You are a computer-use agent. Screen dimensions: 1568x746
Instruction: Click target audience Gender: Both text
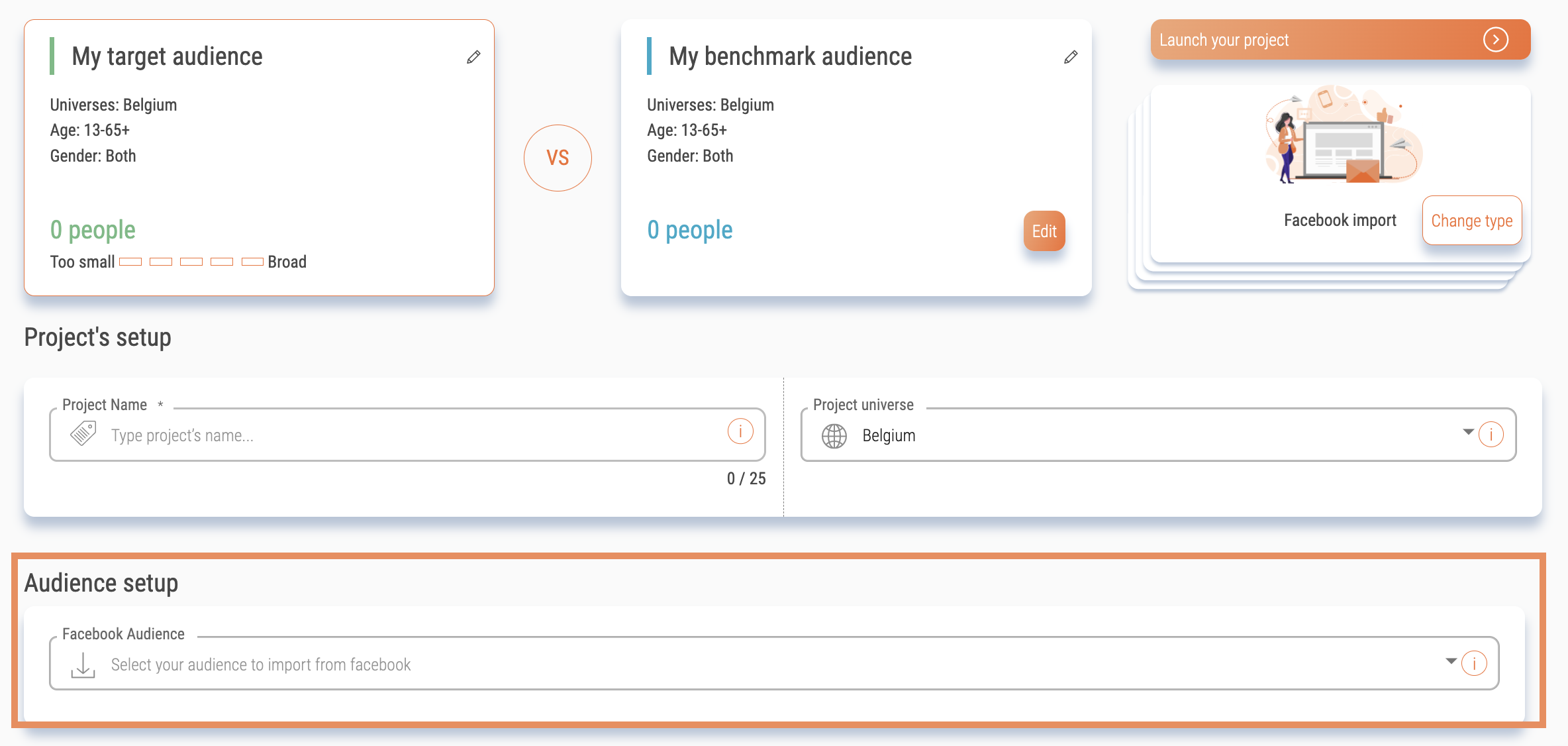pos(93,156)
